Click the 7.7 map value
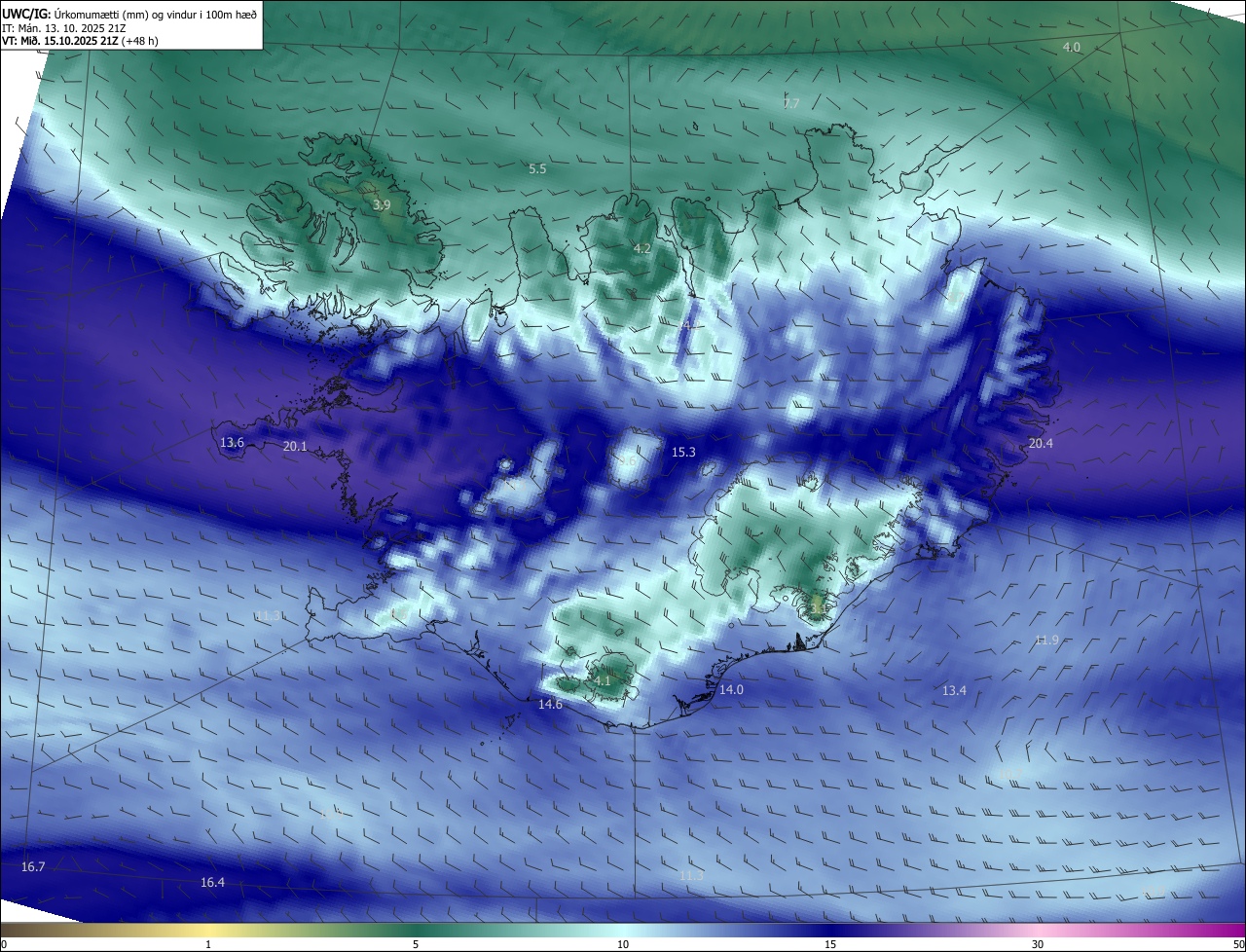This screenshot has width=1246, height=952. pos(791,103)
